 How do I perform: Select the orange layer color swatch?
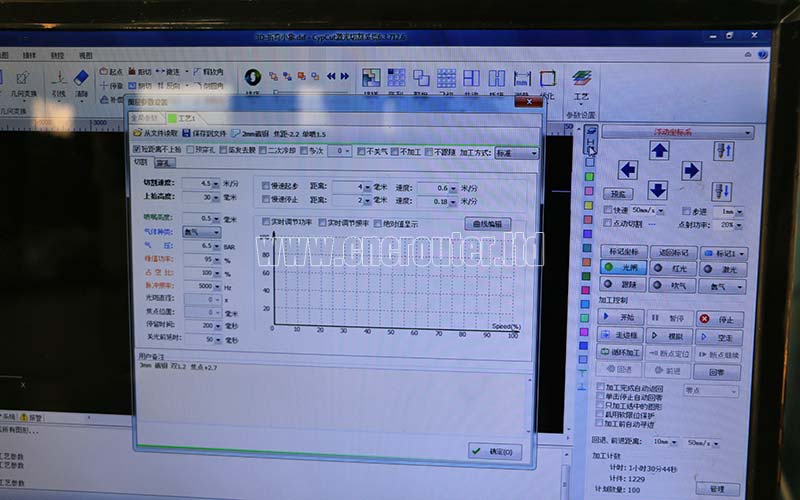pyautogui.click(x=587, y=262)
